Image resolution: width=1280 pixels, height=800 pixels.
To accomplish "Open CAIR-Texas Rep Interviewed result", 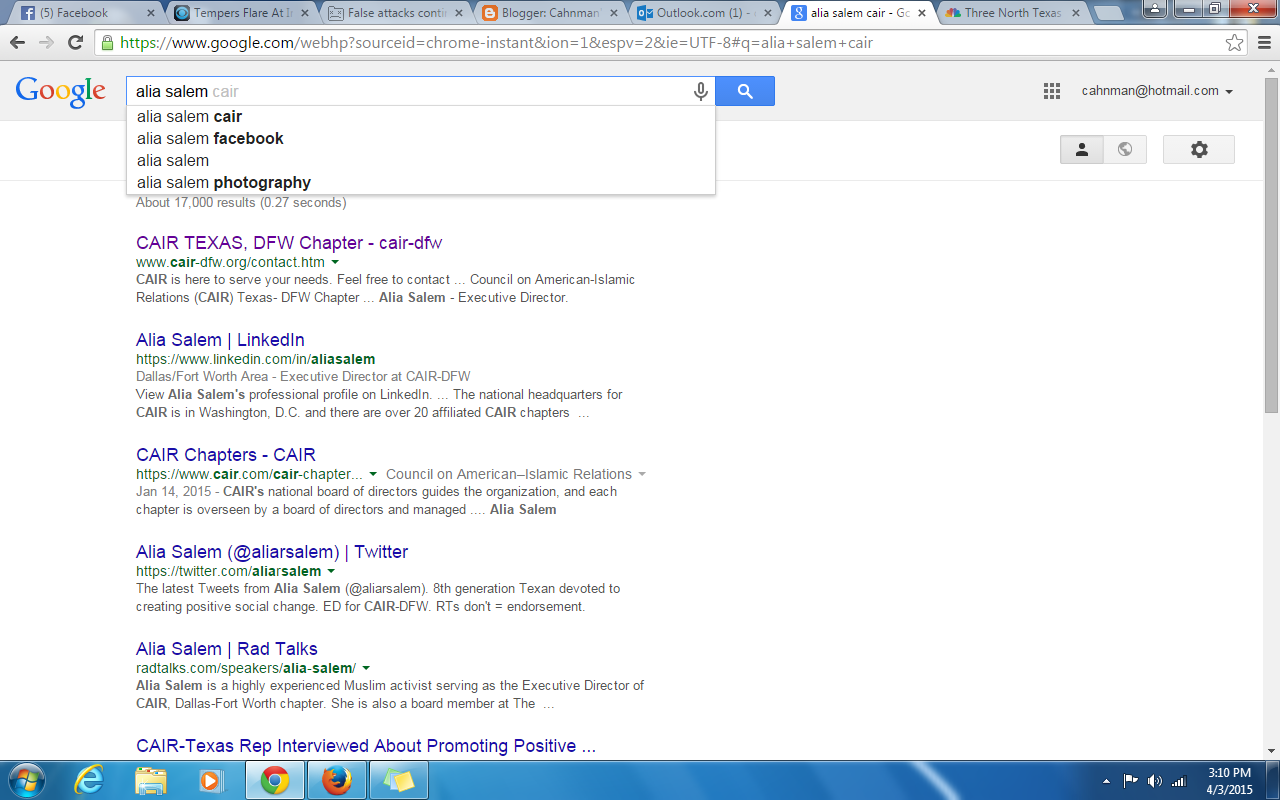I will point(366,746).
